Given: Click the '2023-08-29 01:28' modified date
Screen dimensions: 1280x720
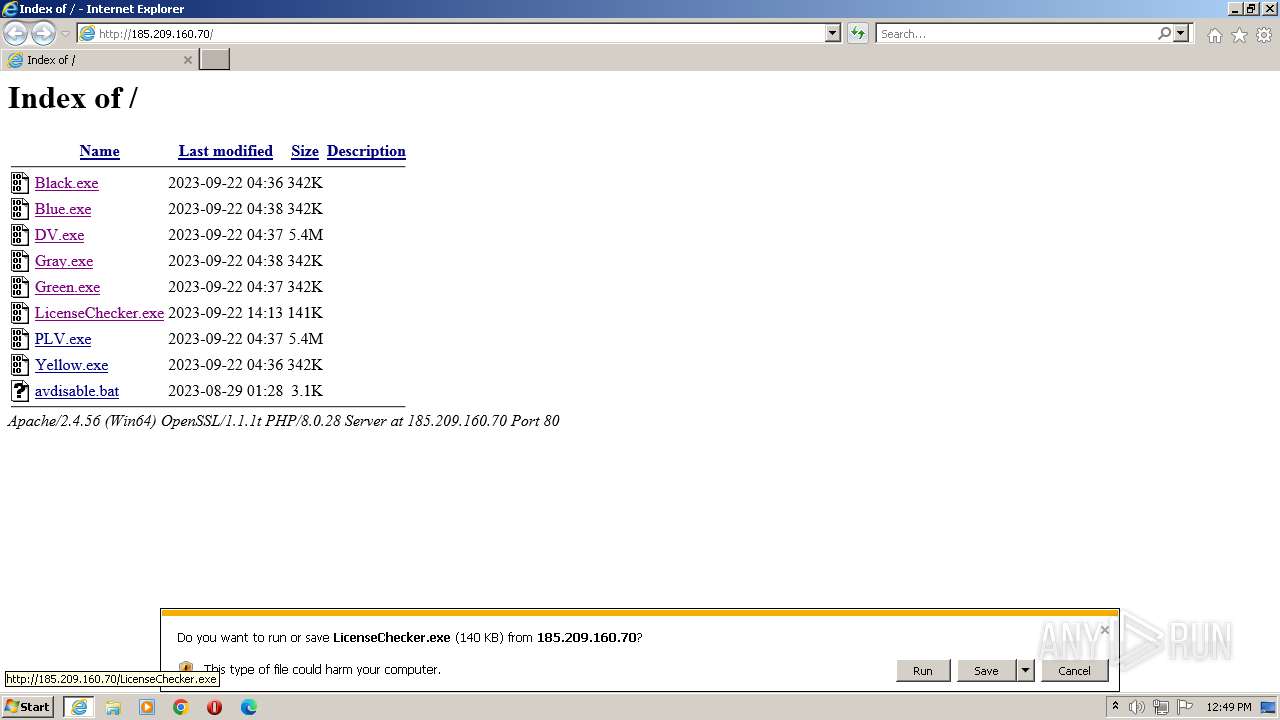Looking at the screenshot, I should 225,391.
